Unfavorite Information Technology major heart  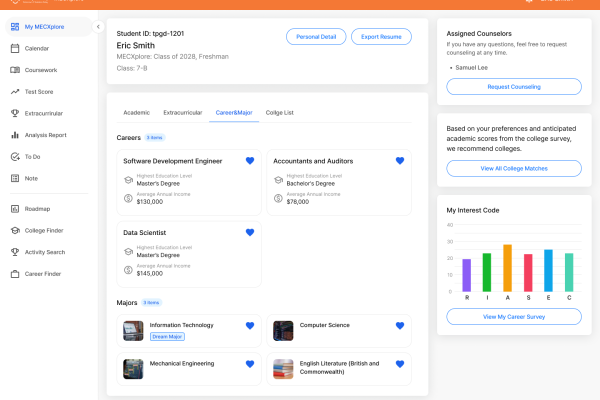pyautogui.click(x=250, y=325)
